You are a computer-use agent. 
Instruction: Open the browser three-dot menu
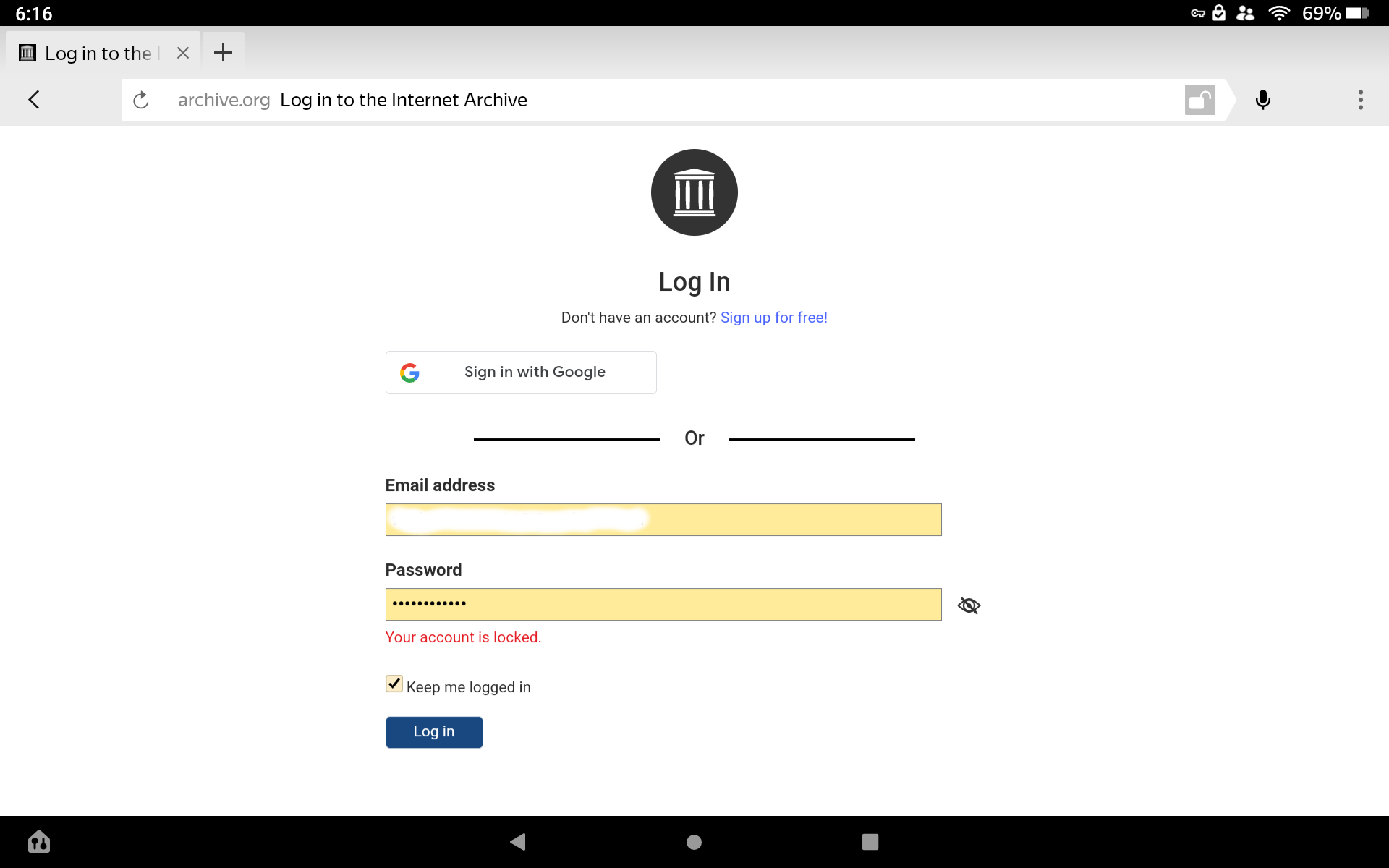[x=1361, y=100]
